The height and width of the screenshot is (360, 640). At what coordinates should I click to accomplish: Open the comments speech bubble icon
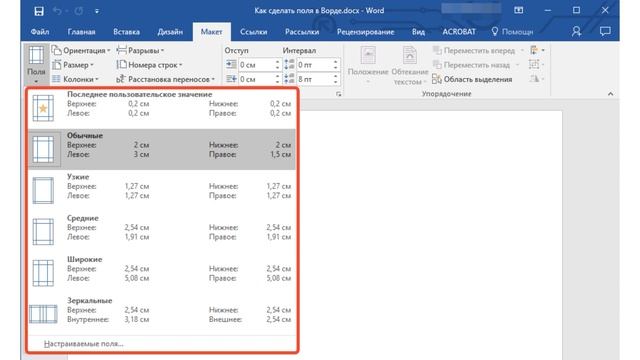pos(605,31)
